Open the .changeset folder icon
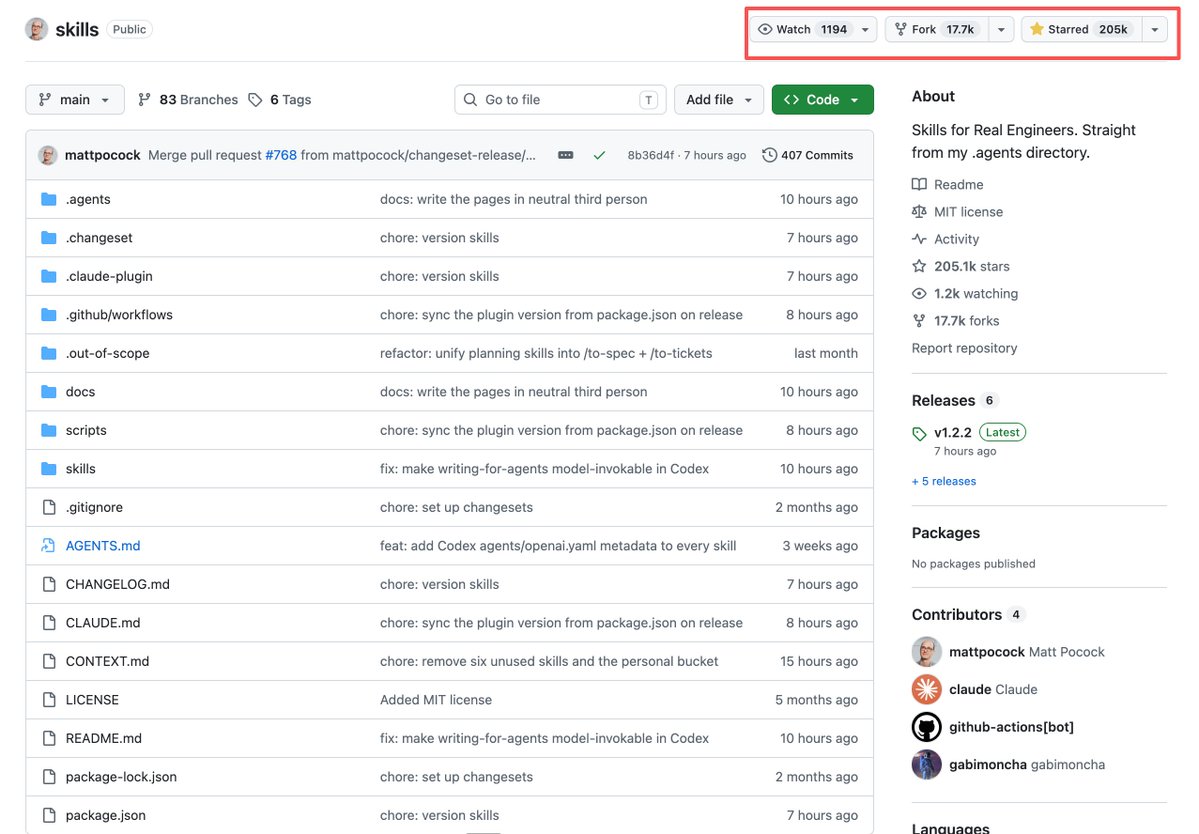Image resolution: width=1199 pixels, height=834 pixels. point(49,238)
